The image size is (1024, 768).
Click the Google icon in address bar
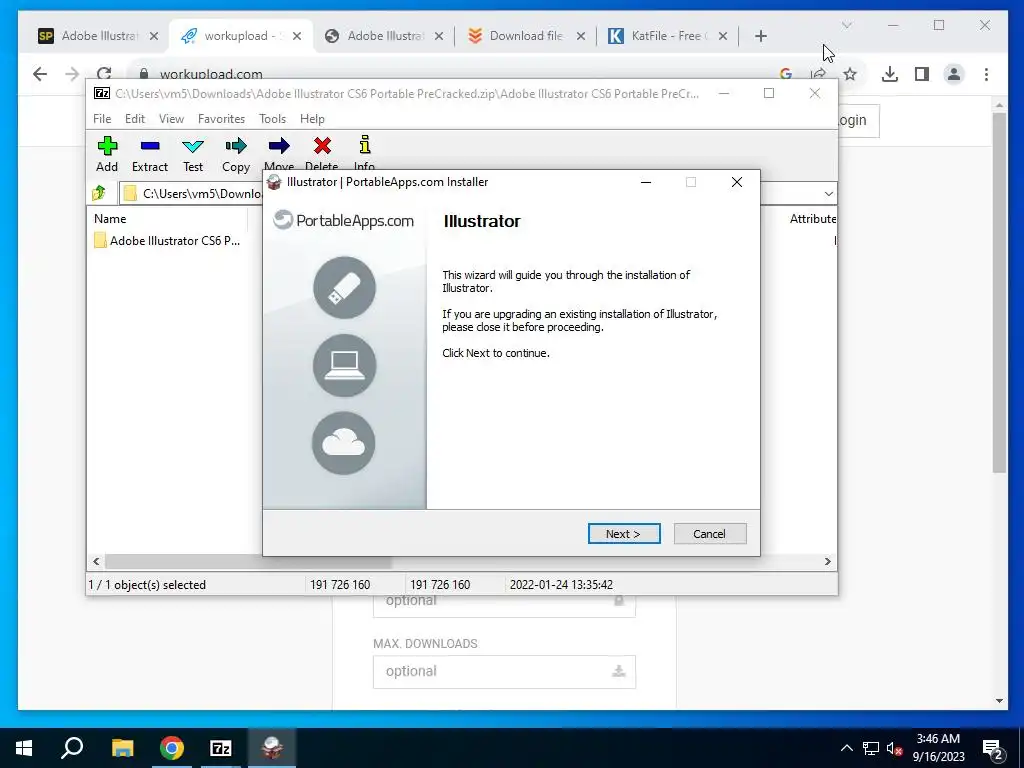point(786,74)
